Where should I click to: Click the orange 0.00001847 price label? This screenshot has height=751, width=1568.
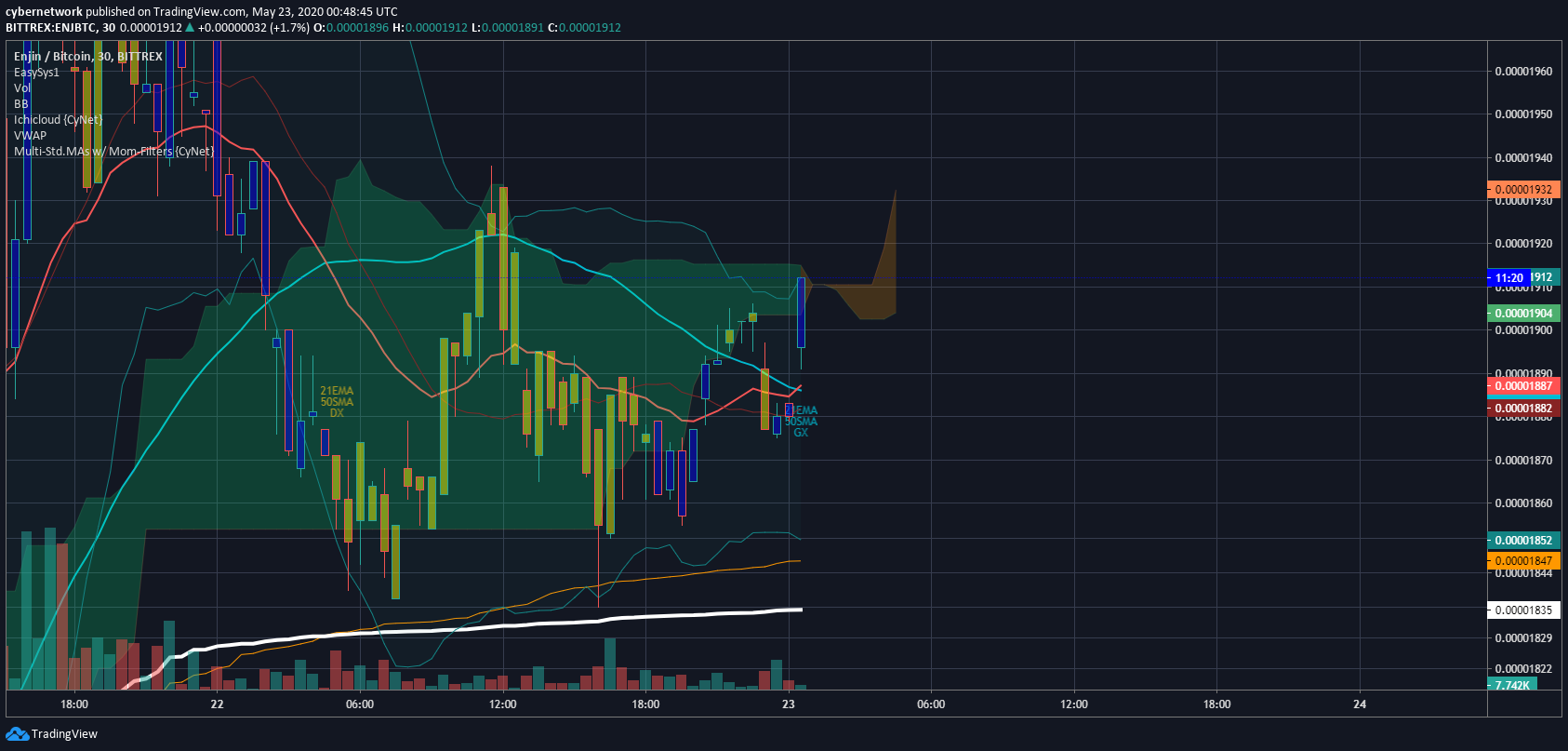1523,561
